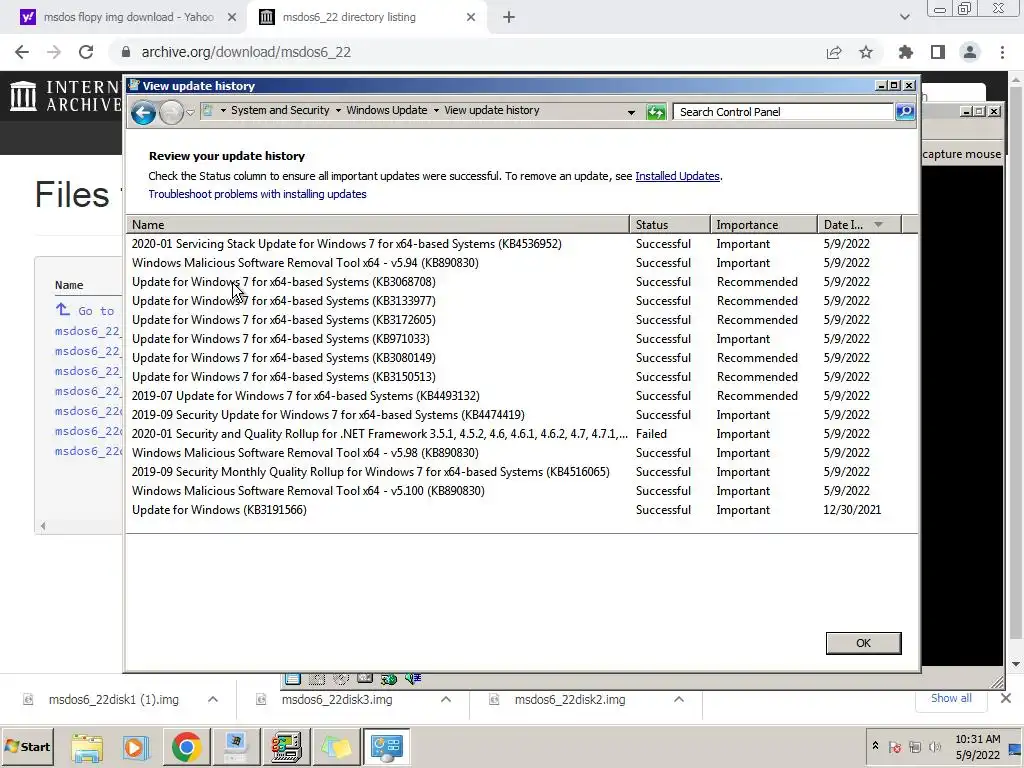Viewport: 1024px width, 768px height.
Task: Select the KB4536952 Servicing Stack Update row
Action: 522,244
